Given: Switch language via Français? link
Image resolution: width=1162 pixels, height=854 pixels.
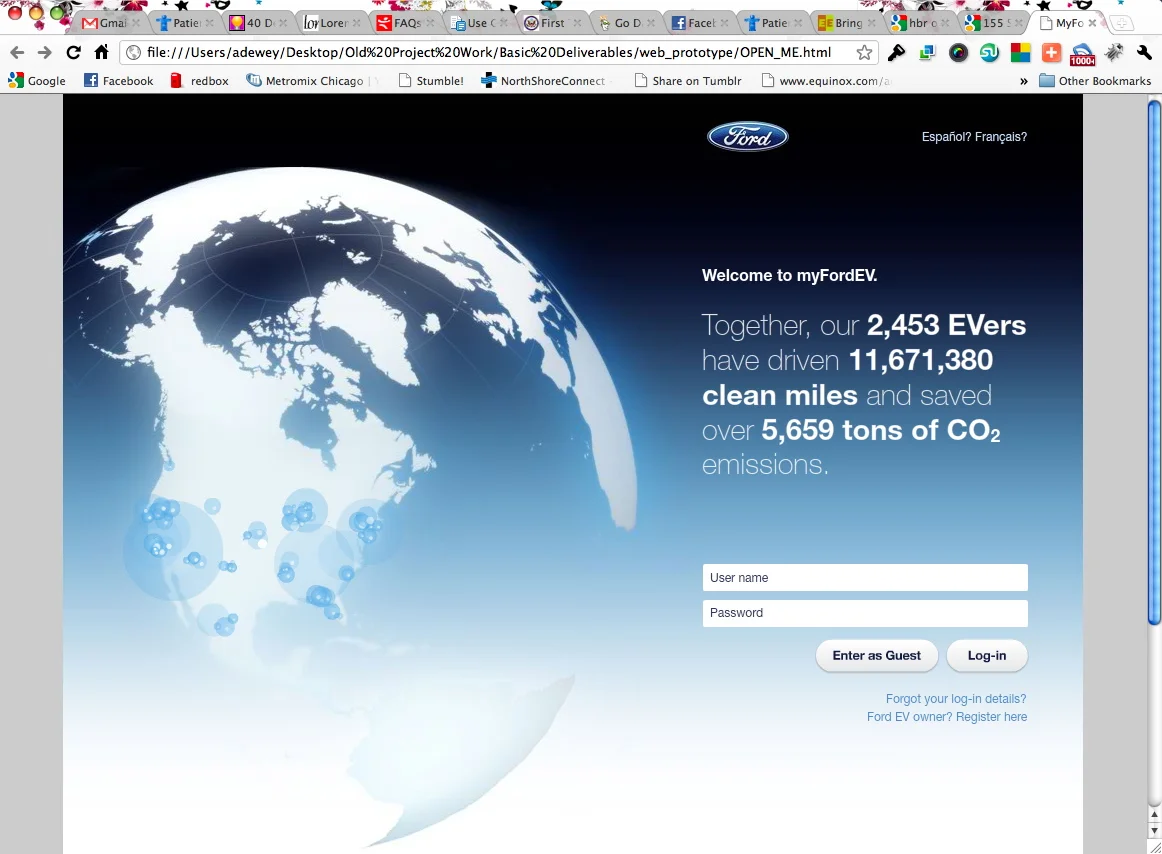Looking at the screenshot, I should (x=1001, y=136).
